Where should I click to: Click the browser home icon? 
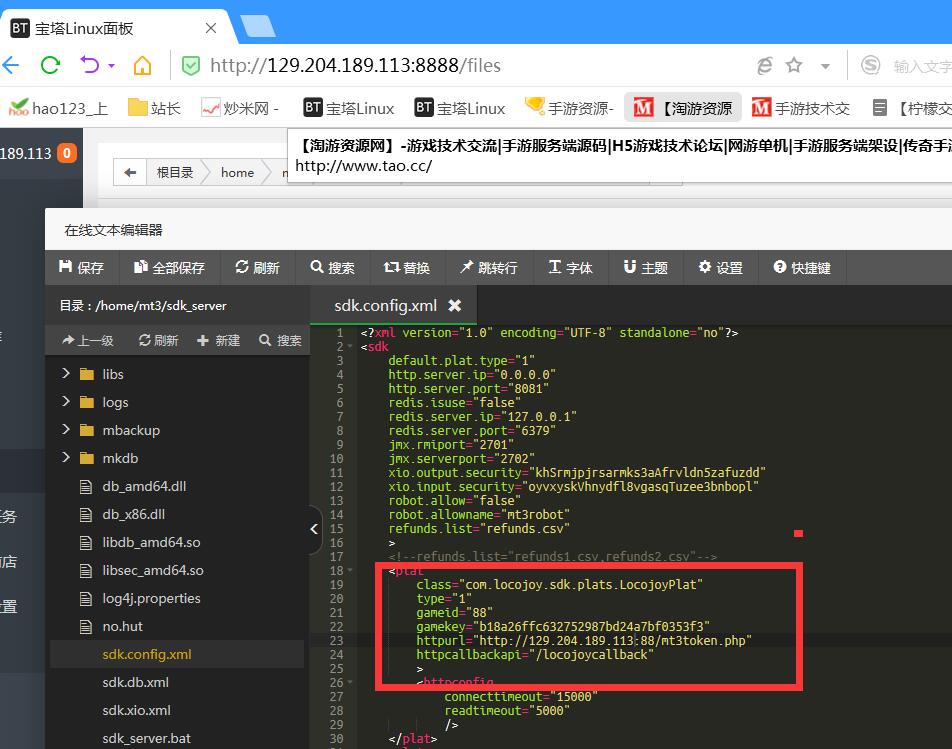tap(143, 66)
